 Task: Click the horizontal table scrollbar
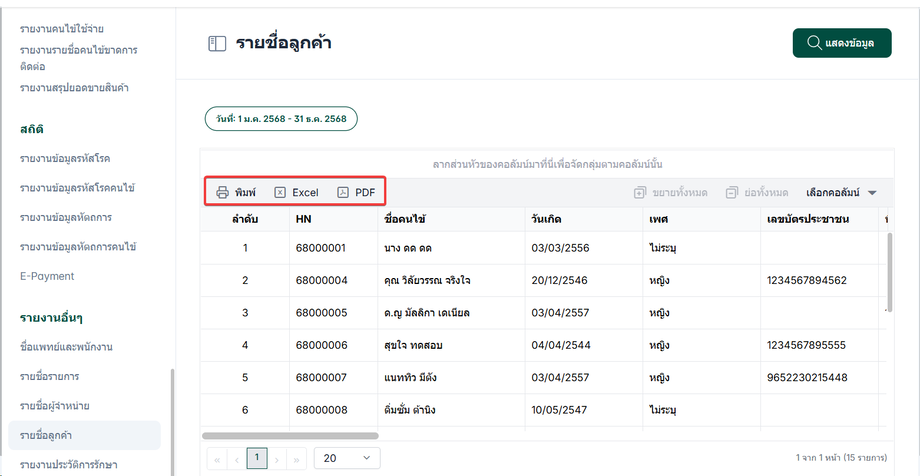290,436
